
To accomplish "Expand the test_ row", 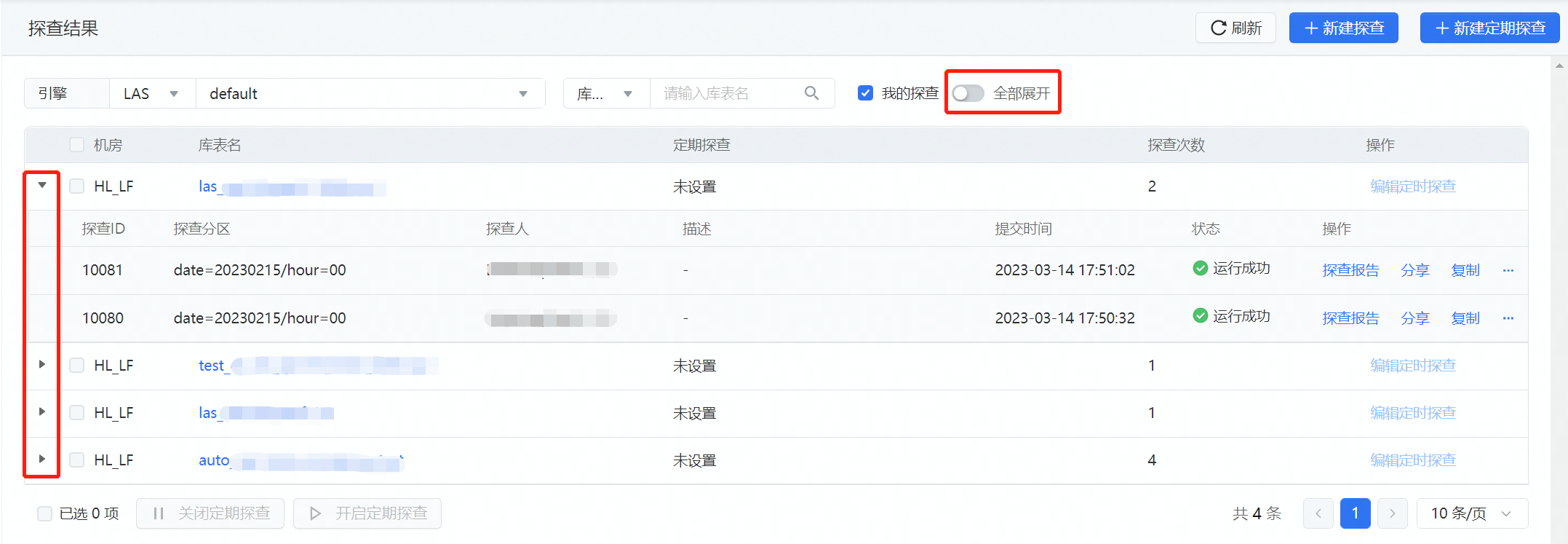I will tap(42, 364).
